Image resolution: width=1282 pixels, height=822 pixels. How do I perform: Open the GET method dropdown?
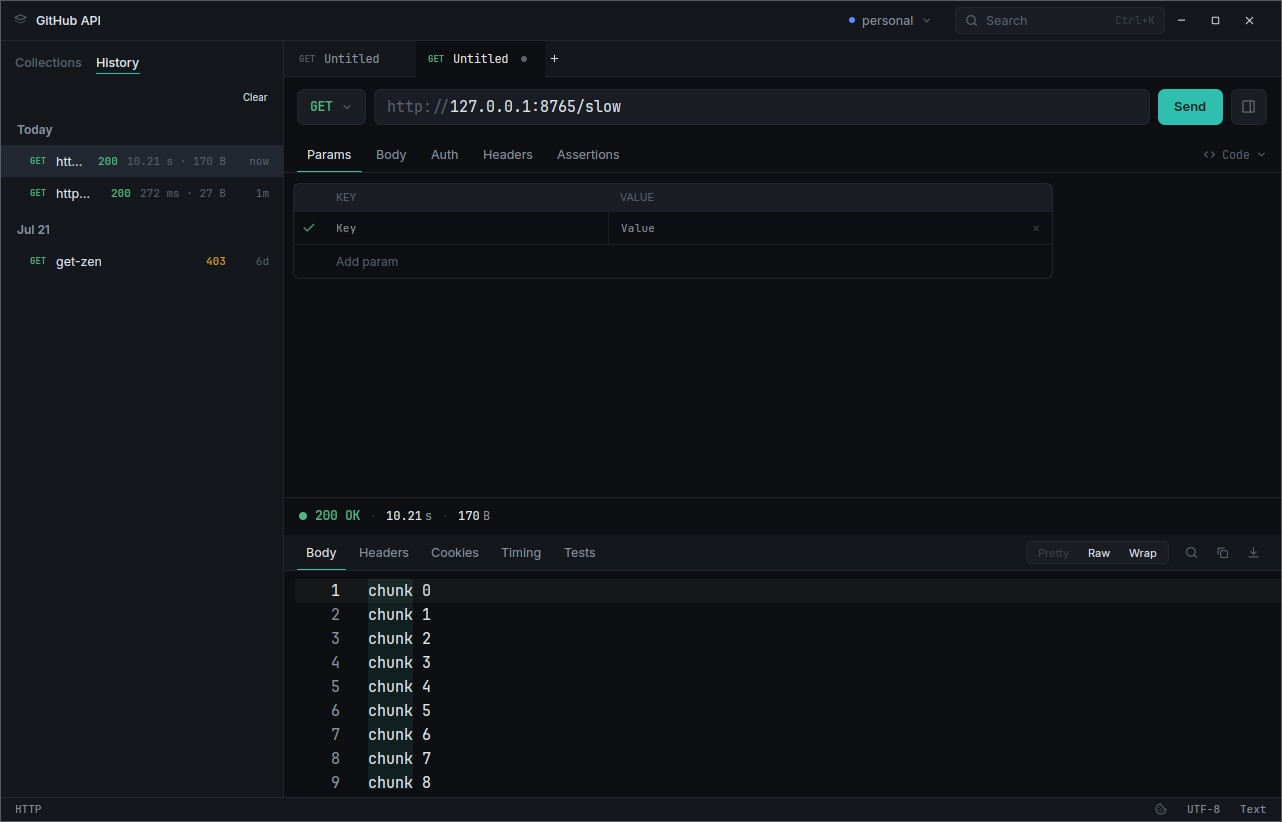point(331,107)
